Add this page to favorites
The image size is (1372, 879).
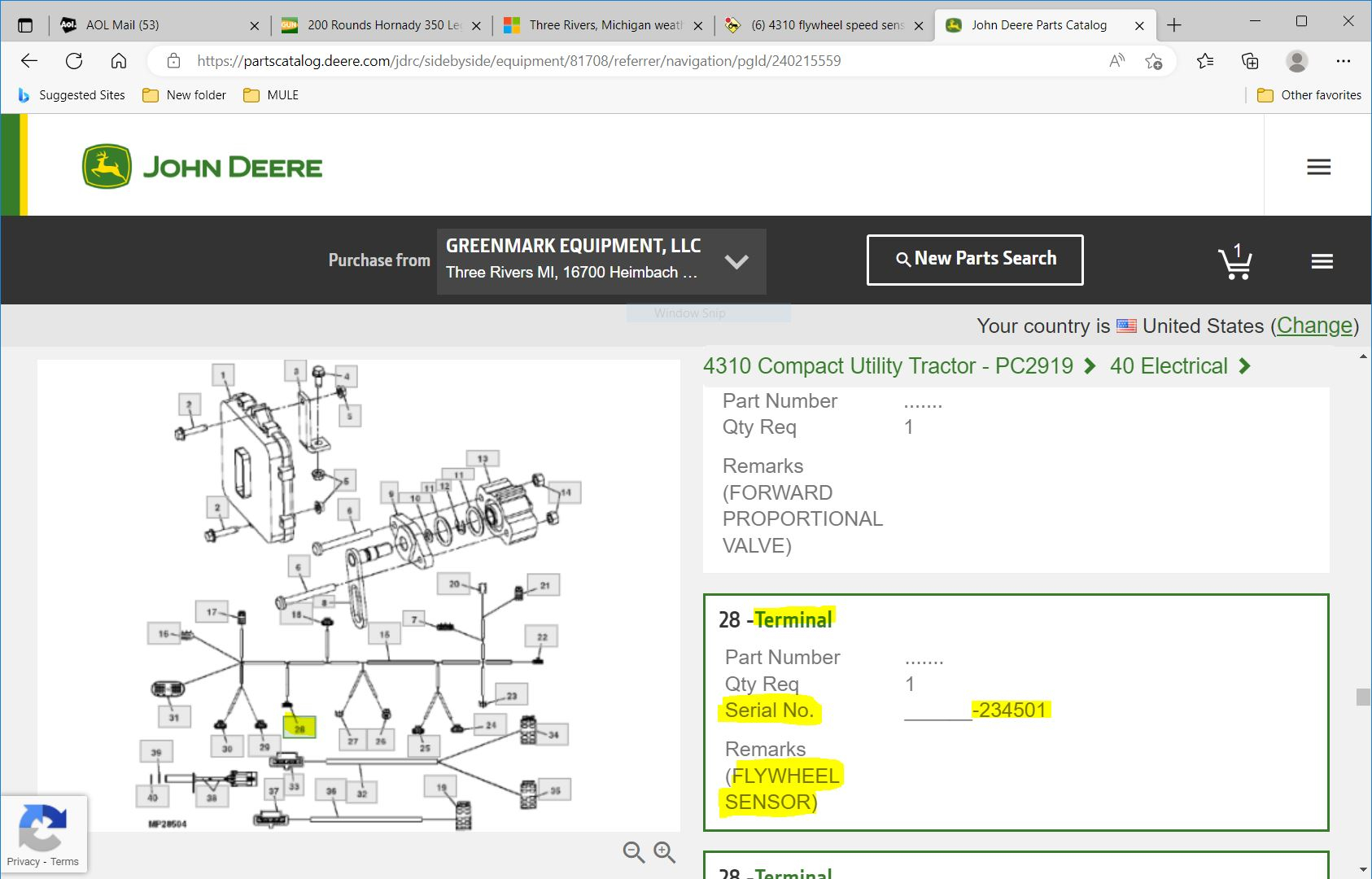[1153, 61]
